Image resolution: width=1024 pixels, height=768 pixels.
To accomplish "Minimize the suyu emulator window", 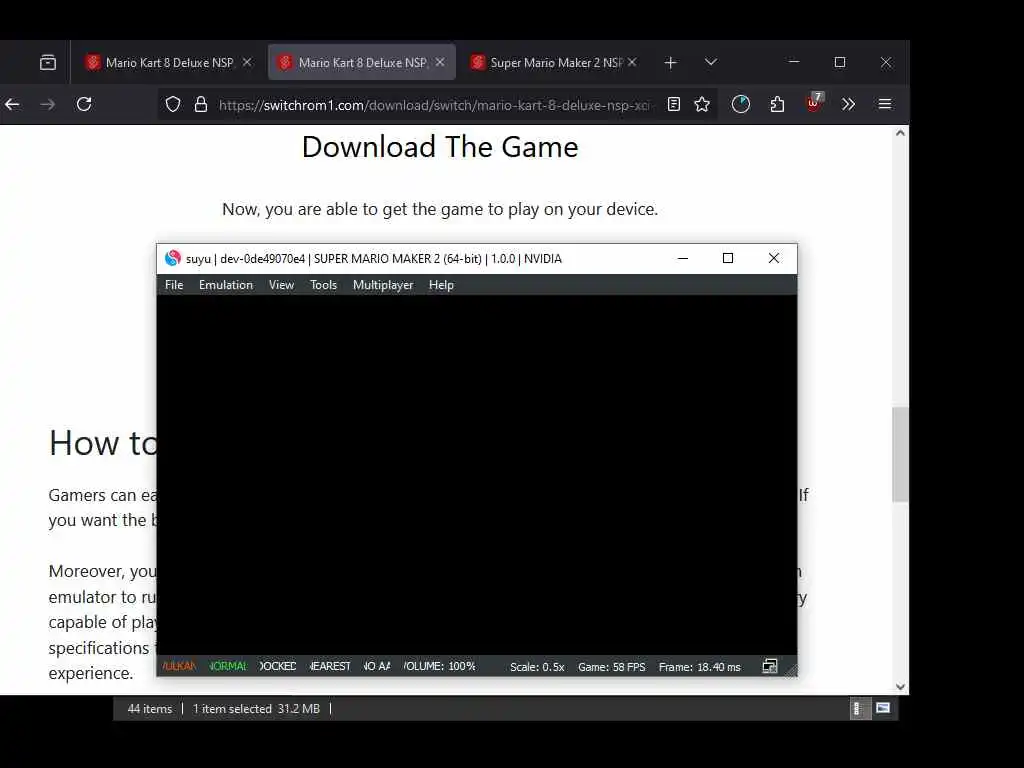I will coord(683,259).
